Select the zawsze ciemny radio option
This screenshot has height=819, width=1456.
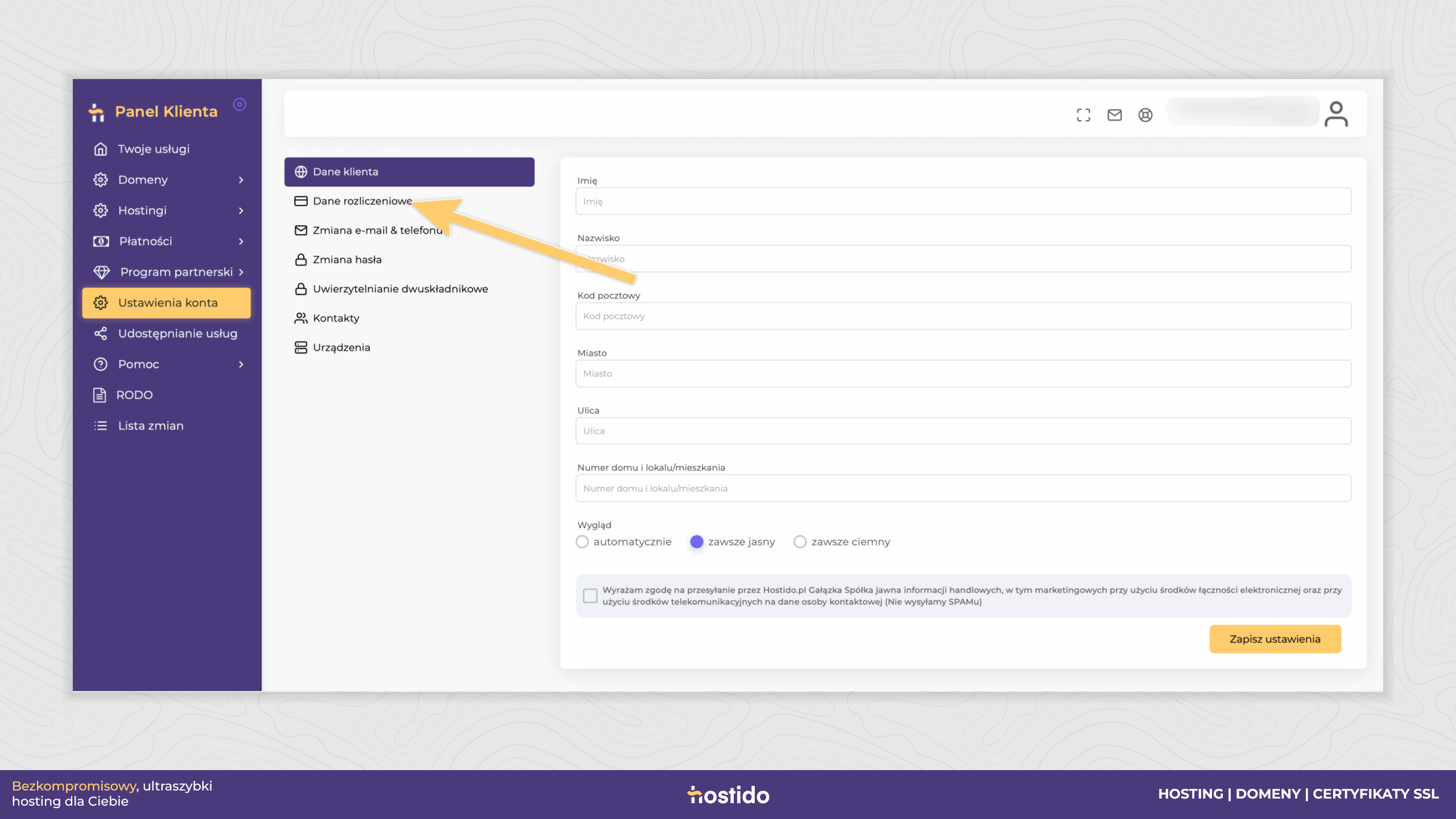(x=800, y=541)
